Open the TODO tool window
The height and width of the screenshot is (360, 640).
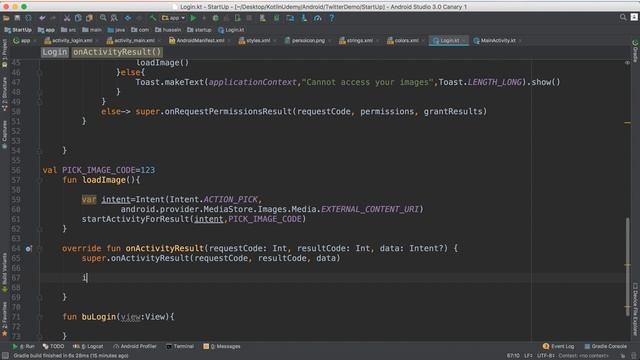point(53,346)
